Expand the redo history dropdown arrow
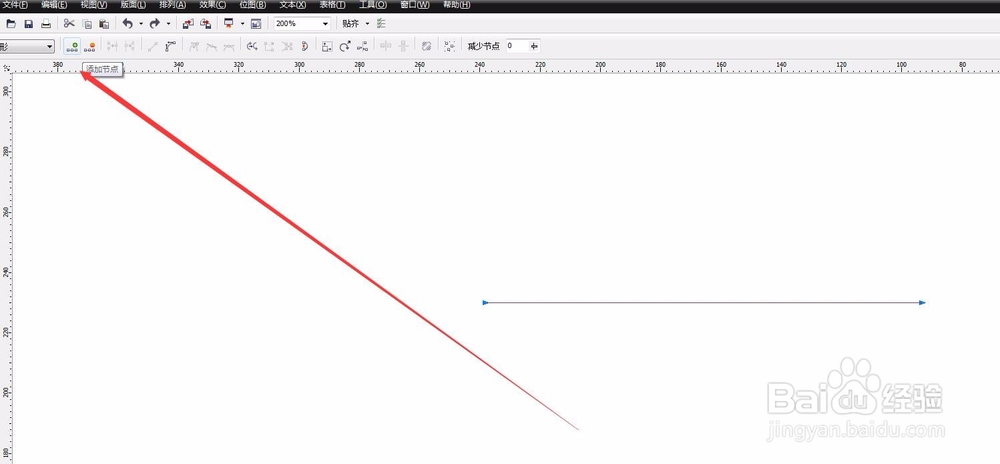The height and width of the screenshot is (464, 1000). (x=168, y=24)
